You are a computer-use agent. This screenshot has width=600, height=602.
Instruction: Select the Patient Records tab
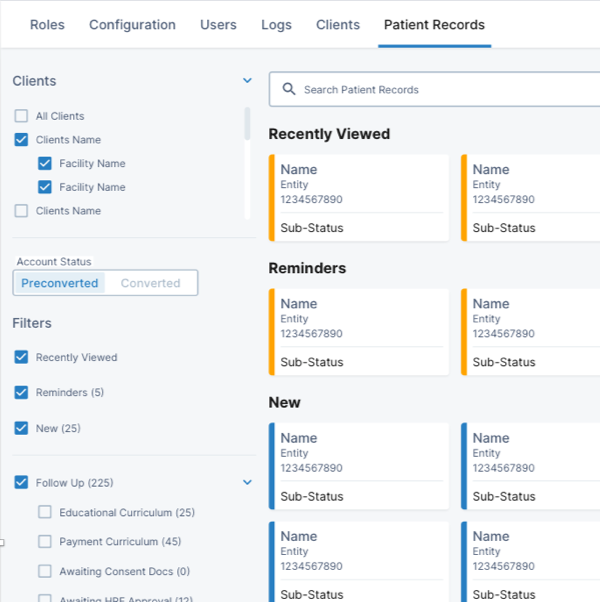click(x=434, y=25)
